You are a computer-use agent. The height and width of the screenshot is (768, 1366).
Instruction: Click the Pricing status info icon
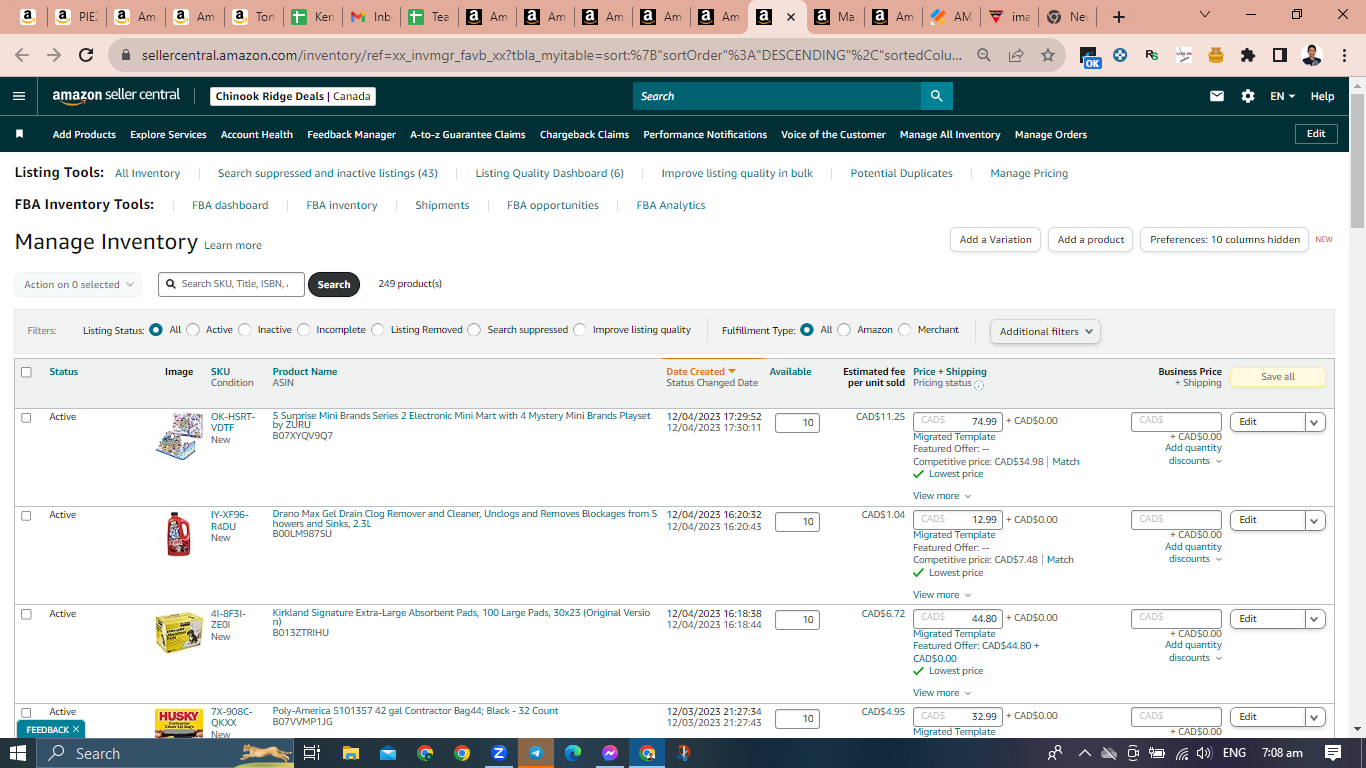[979, 384]
